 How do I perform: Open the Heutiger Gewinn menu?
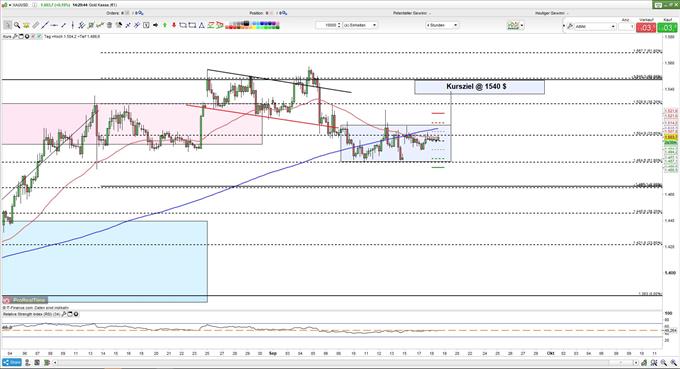551,13
